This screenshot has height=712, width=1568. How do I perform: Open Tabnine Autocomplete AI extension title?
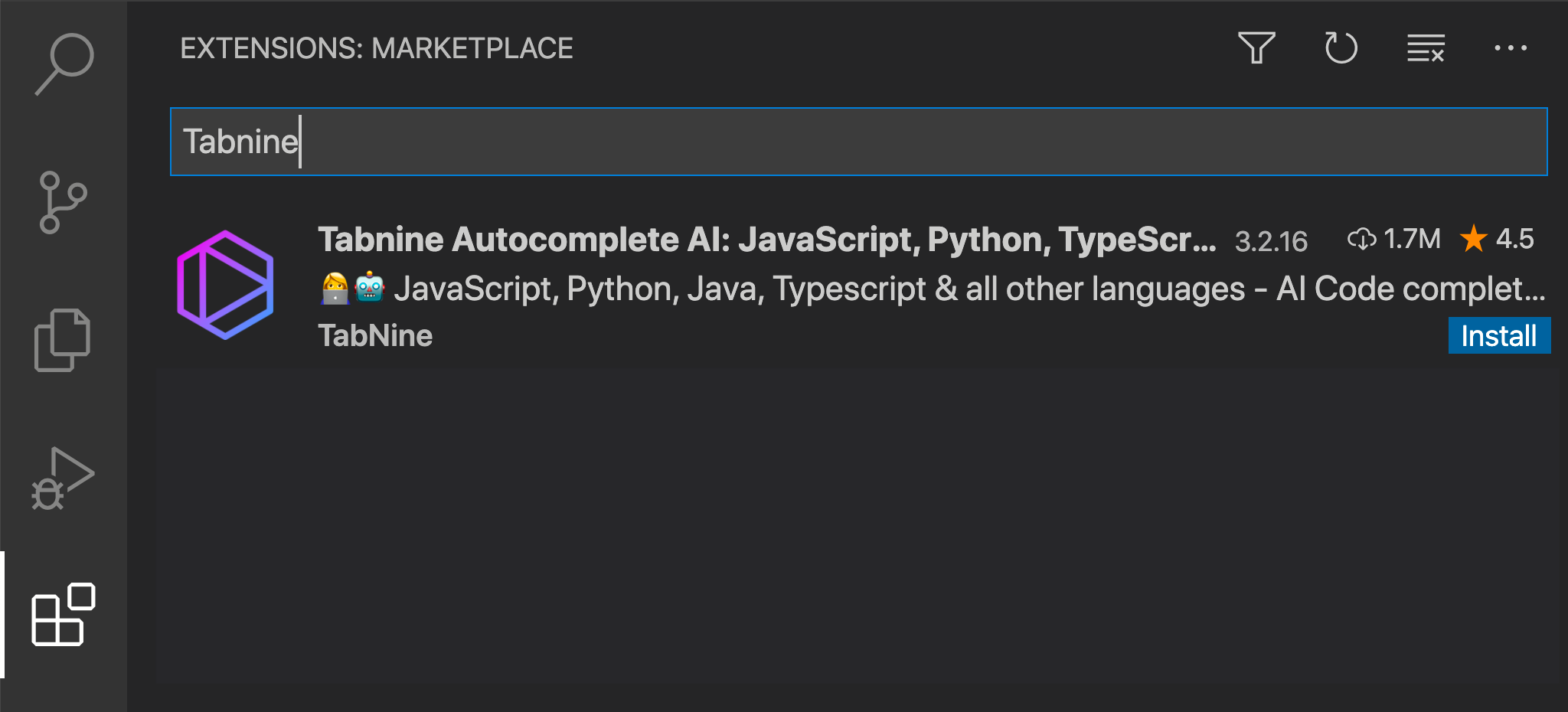coord(766,240)
